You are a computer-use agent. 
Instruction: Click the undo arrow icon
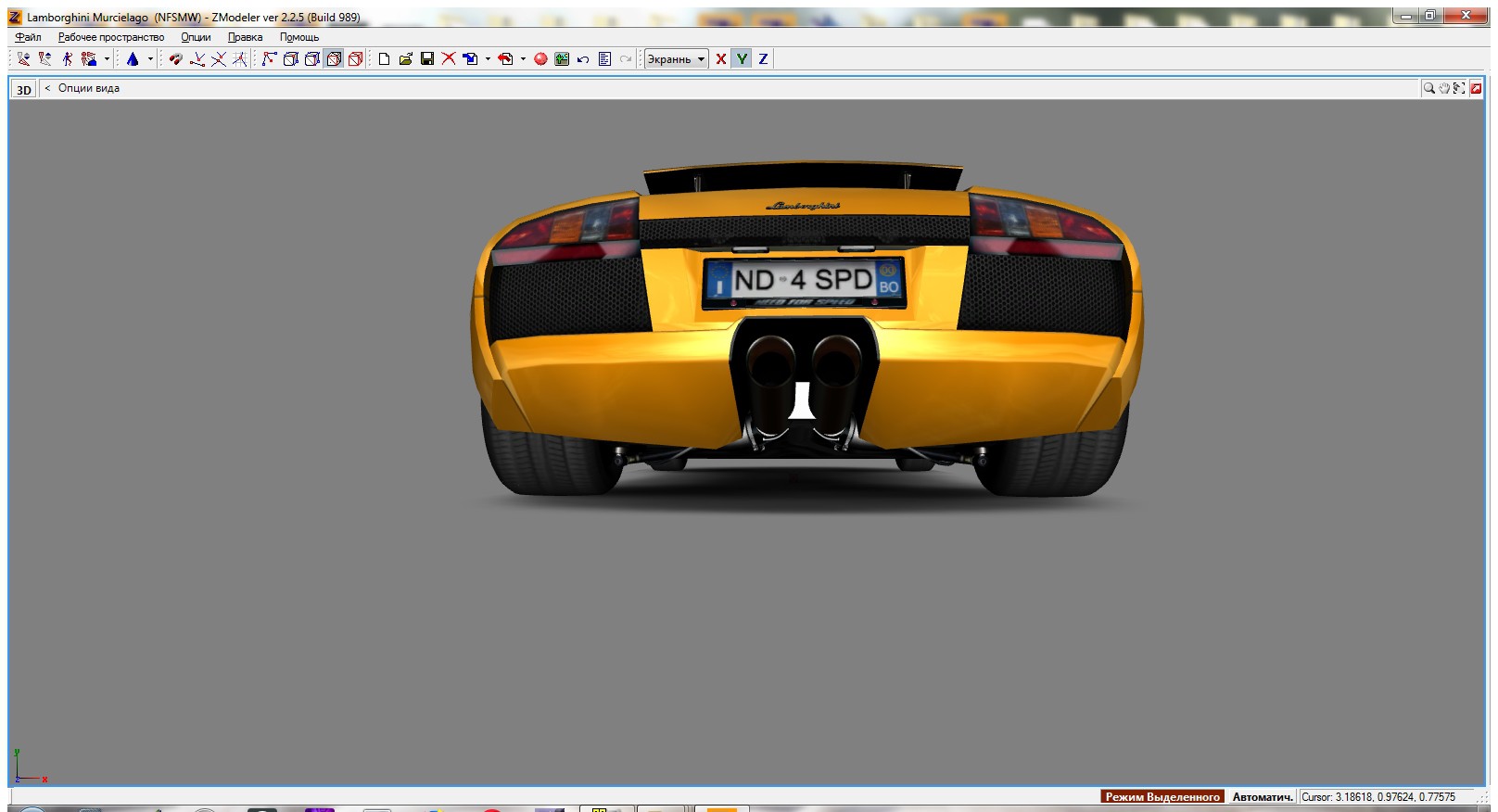pos(583,58)
